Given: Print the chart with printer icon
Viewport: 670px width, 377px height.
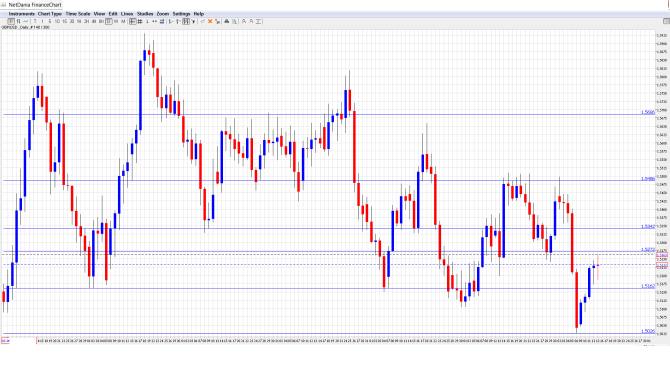Looking at the screenshot, I should click(227, 21).
